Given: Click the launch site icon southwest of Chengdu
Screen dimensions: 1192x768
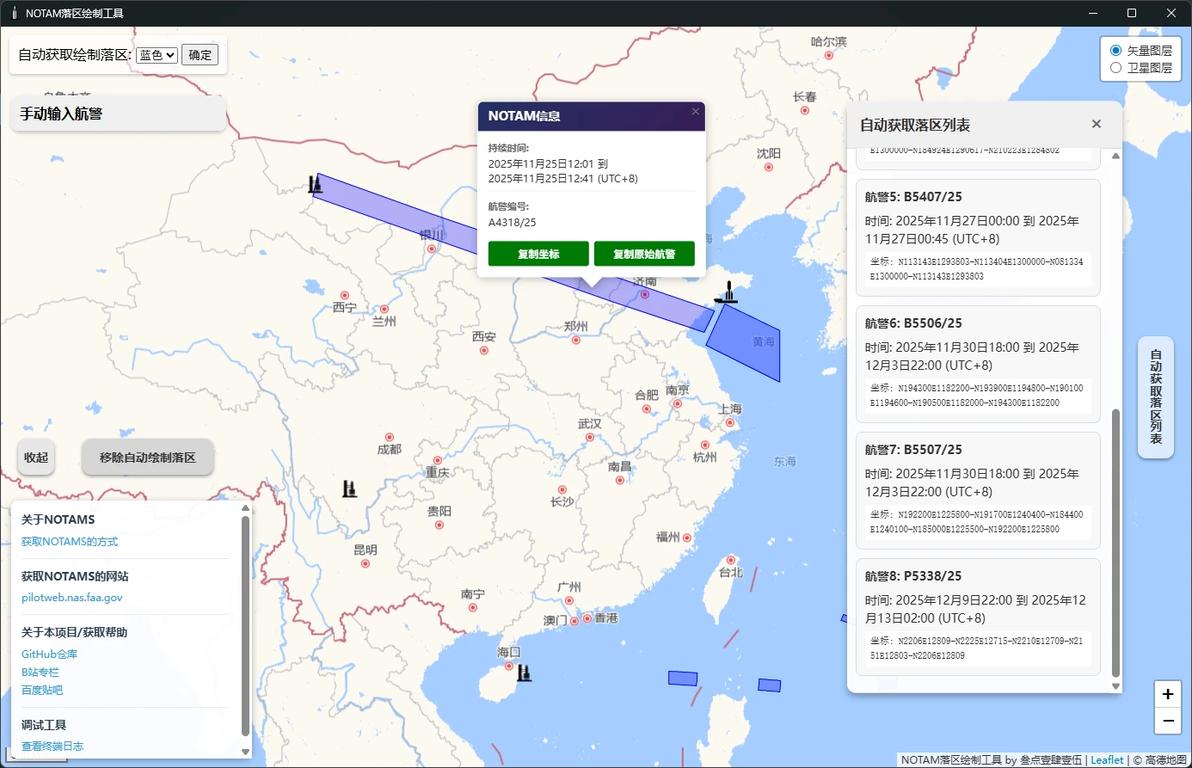Looking at the screenshot, I should pos(350,488).
